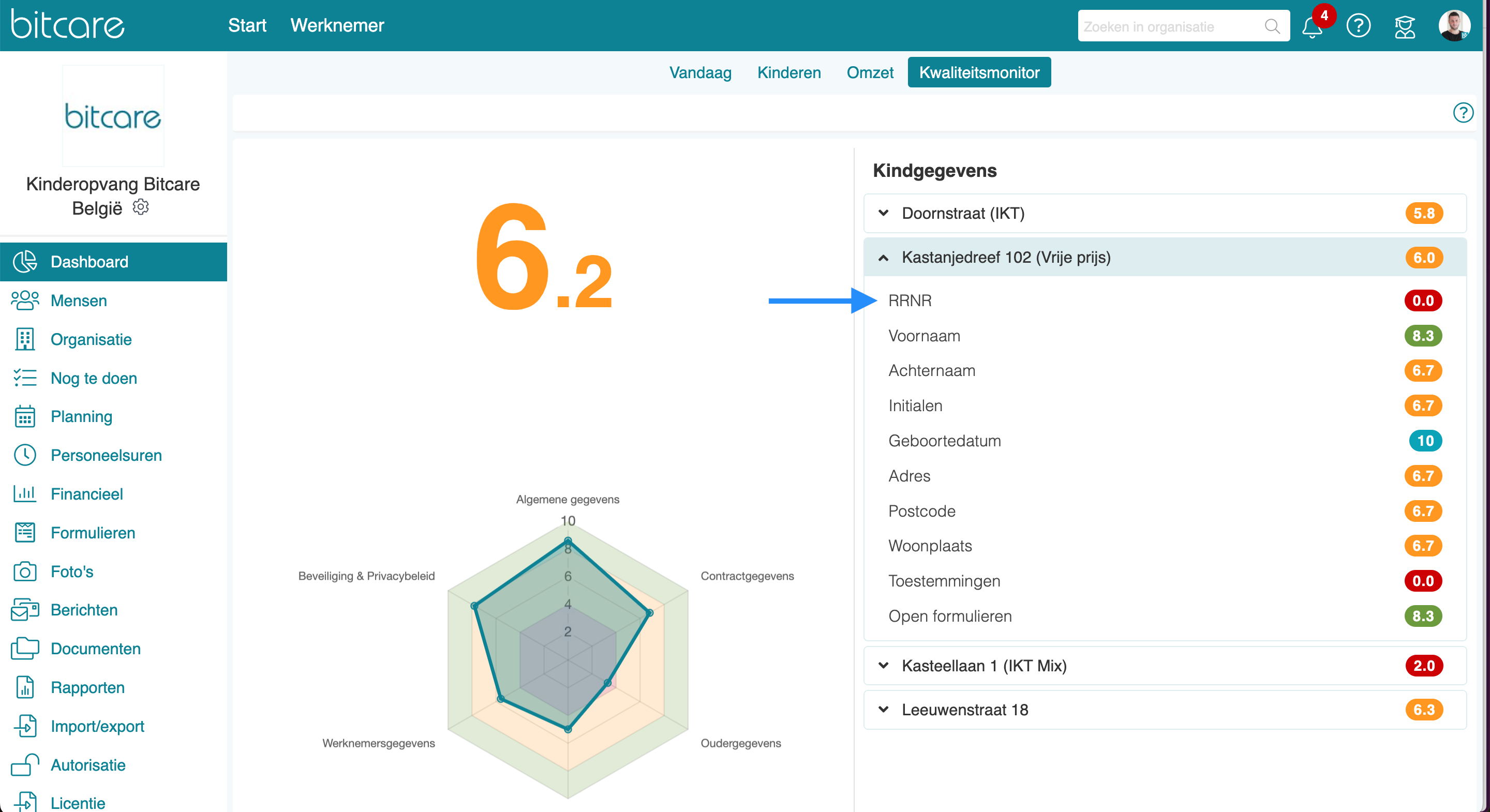This screenshot has width=1490, height=812.
Task: Open Berichten envelope icon in sidebar
Action: coord(24,610)
